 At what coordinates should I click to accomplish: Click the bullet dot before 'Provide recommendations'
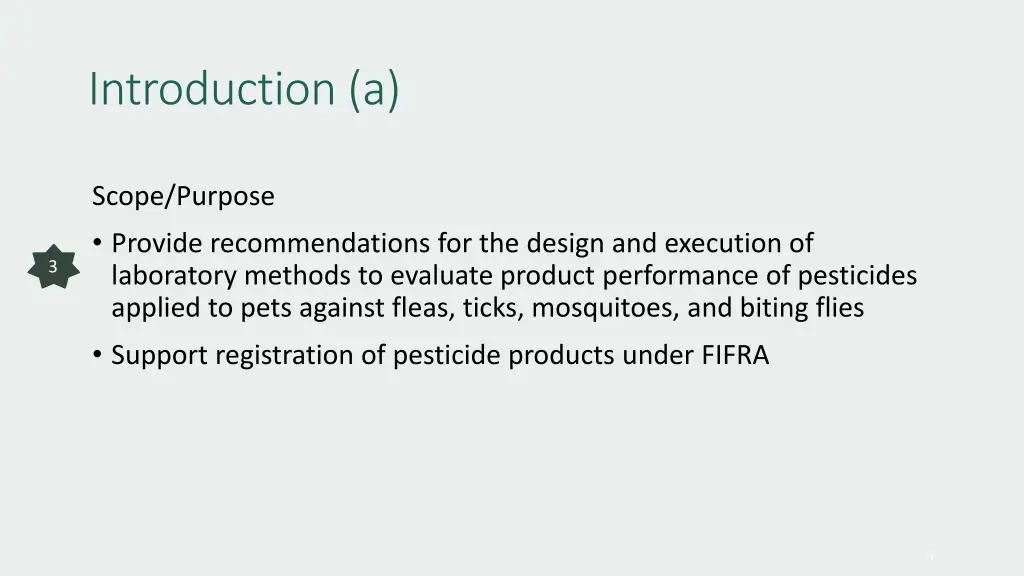[x=97, y=244]
